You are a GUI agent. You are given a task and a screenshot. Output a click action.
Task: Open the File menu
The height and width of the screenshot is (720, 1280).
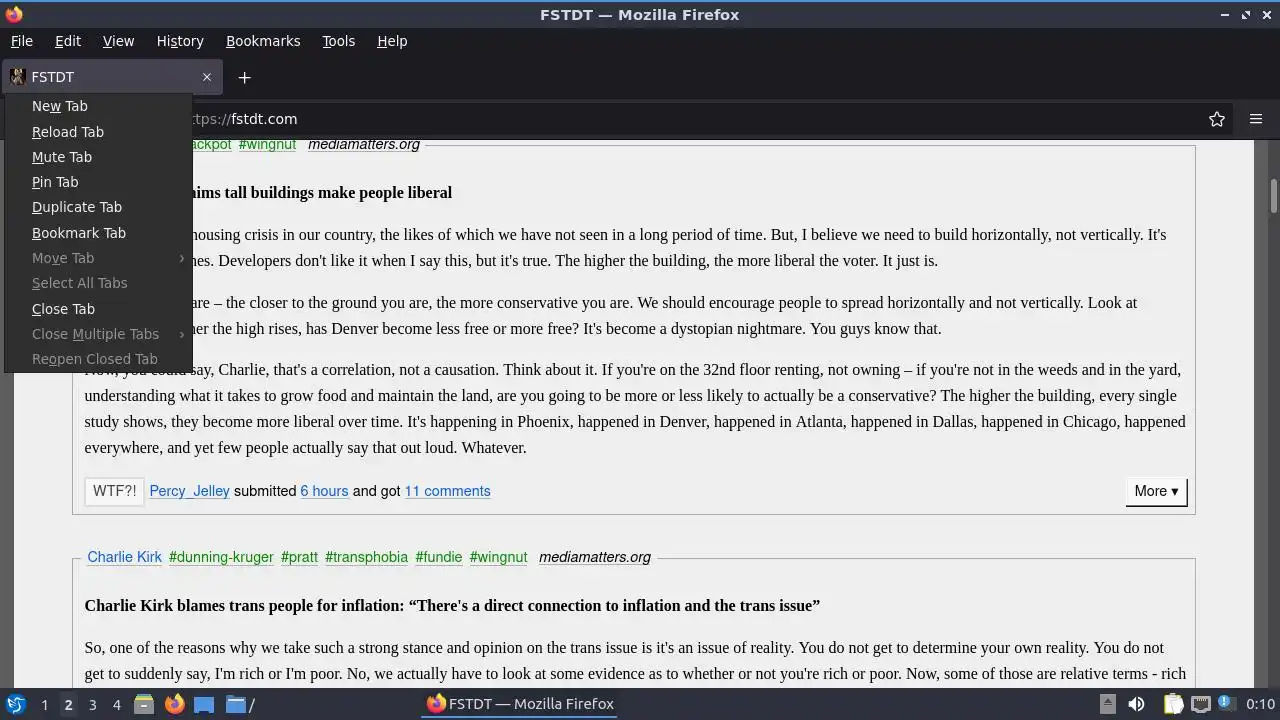pyautogui.click(x=22, y=41)
